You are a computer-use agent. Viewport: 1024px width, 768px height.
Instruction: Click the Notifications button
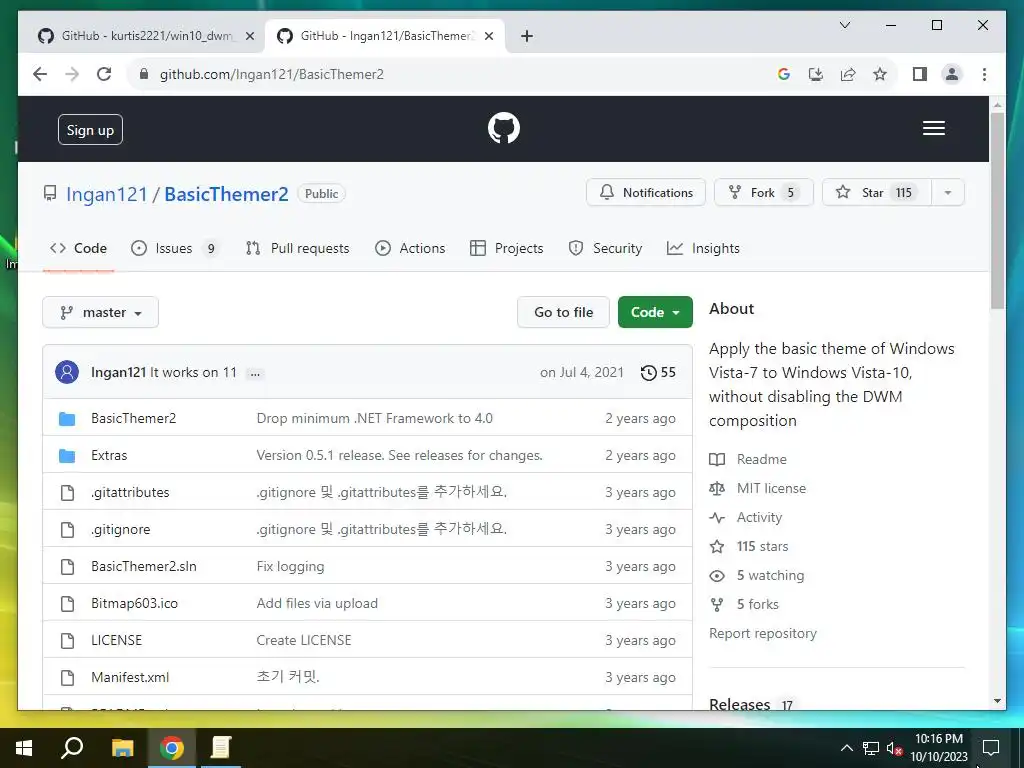(646, 193)
